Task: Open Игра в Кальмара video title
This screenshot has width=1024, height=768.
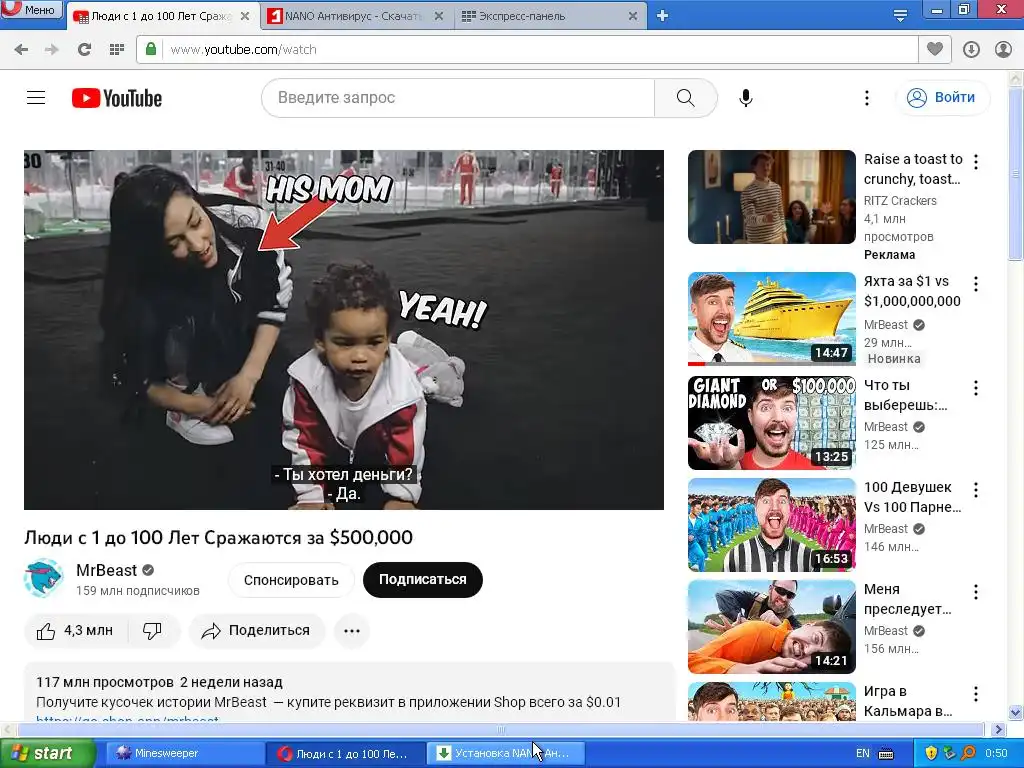Action: click(x=908, y=701)
